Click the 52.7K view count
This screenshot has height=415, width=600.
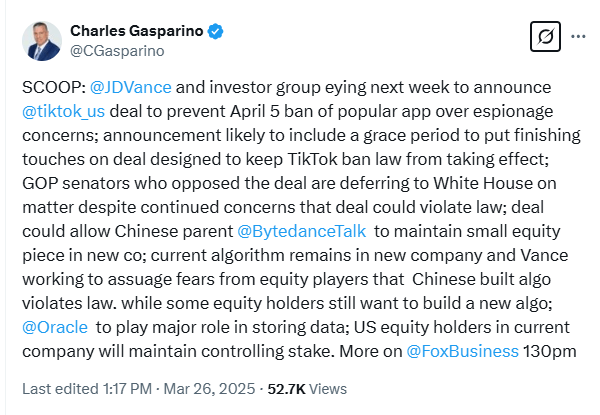(286, 389)
